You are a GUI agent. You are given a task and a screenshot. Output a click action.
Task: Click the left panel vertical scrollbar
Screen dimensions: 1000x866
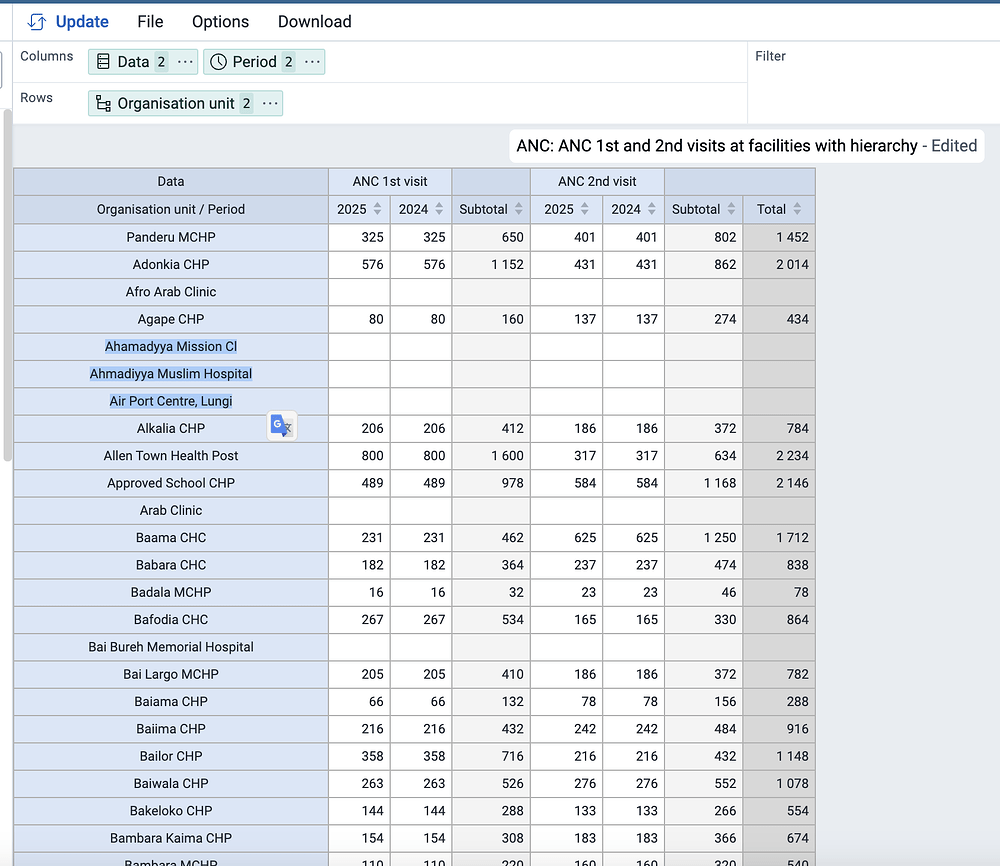point(8,284)
